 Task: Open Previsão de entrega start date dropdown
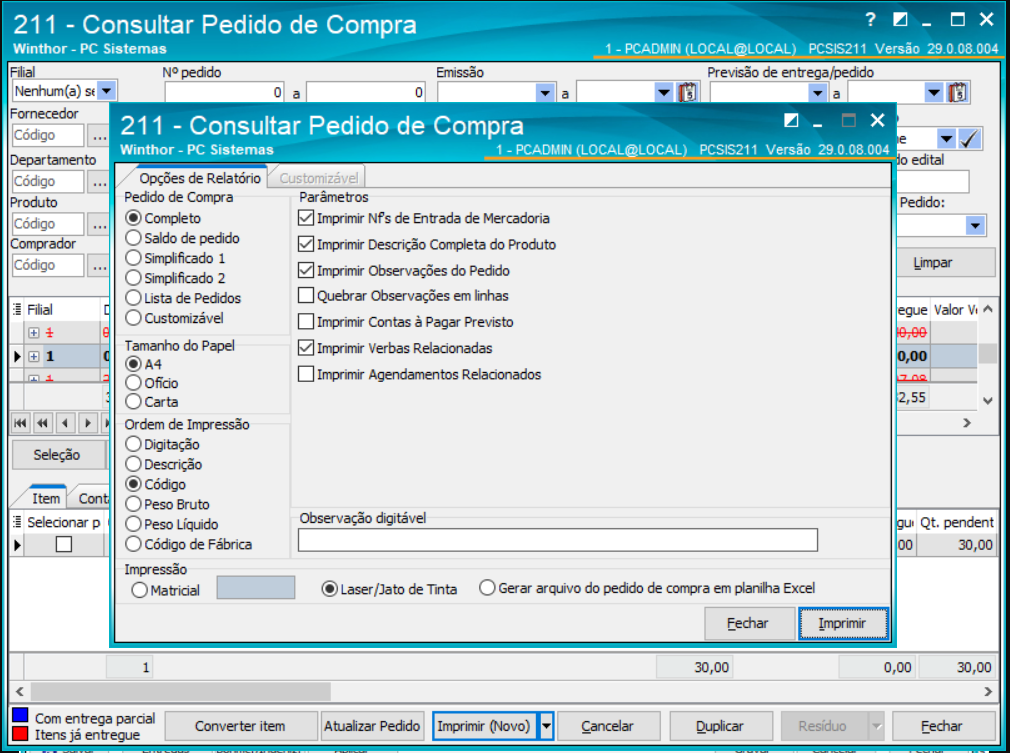point(817,93)
